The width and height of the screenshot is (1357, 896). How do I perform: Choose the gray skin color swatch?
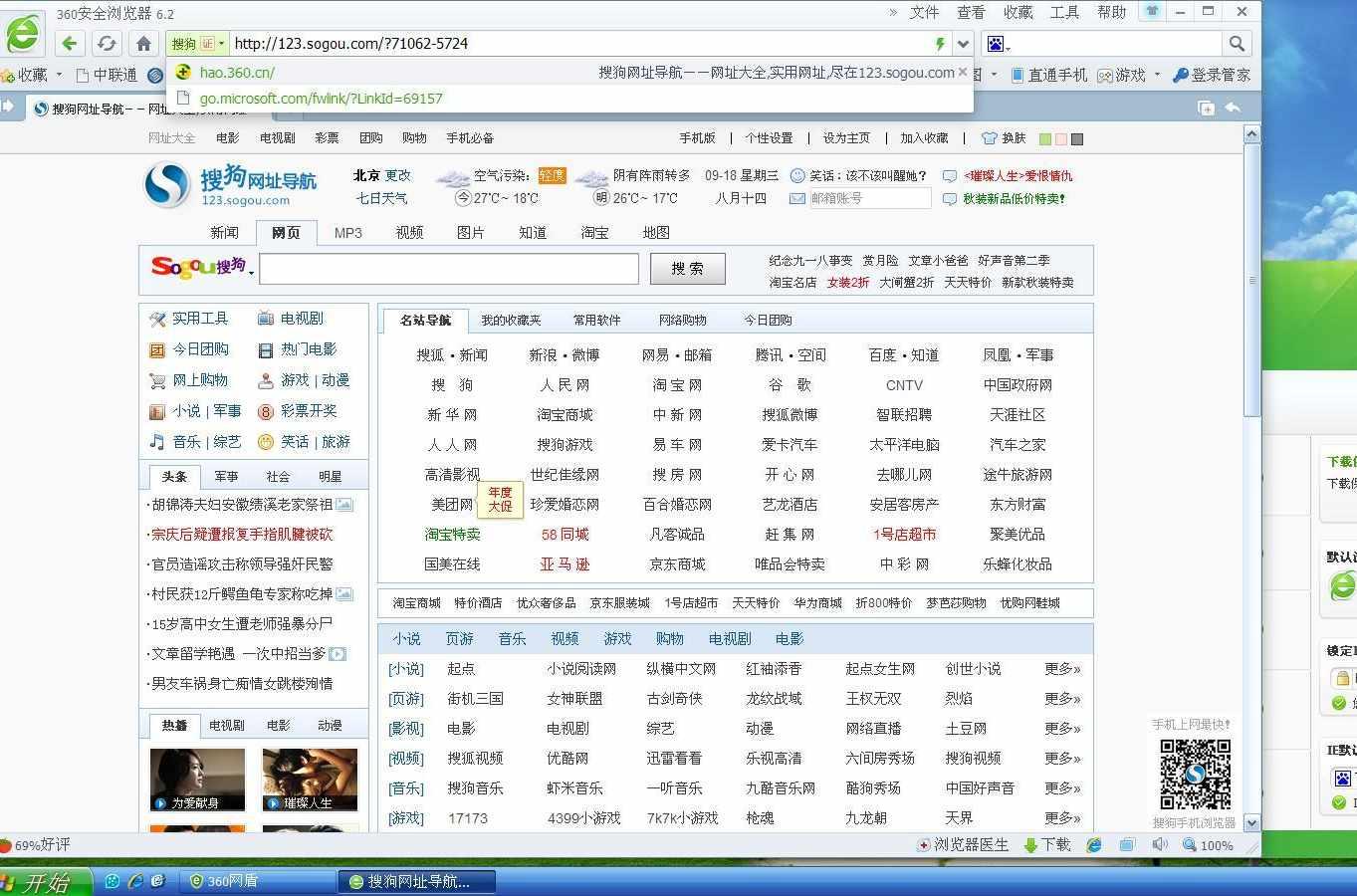click(x=1076, y=139)
